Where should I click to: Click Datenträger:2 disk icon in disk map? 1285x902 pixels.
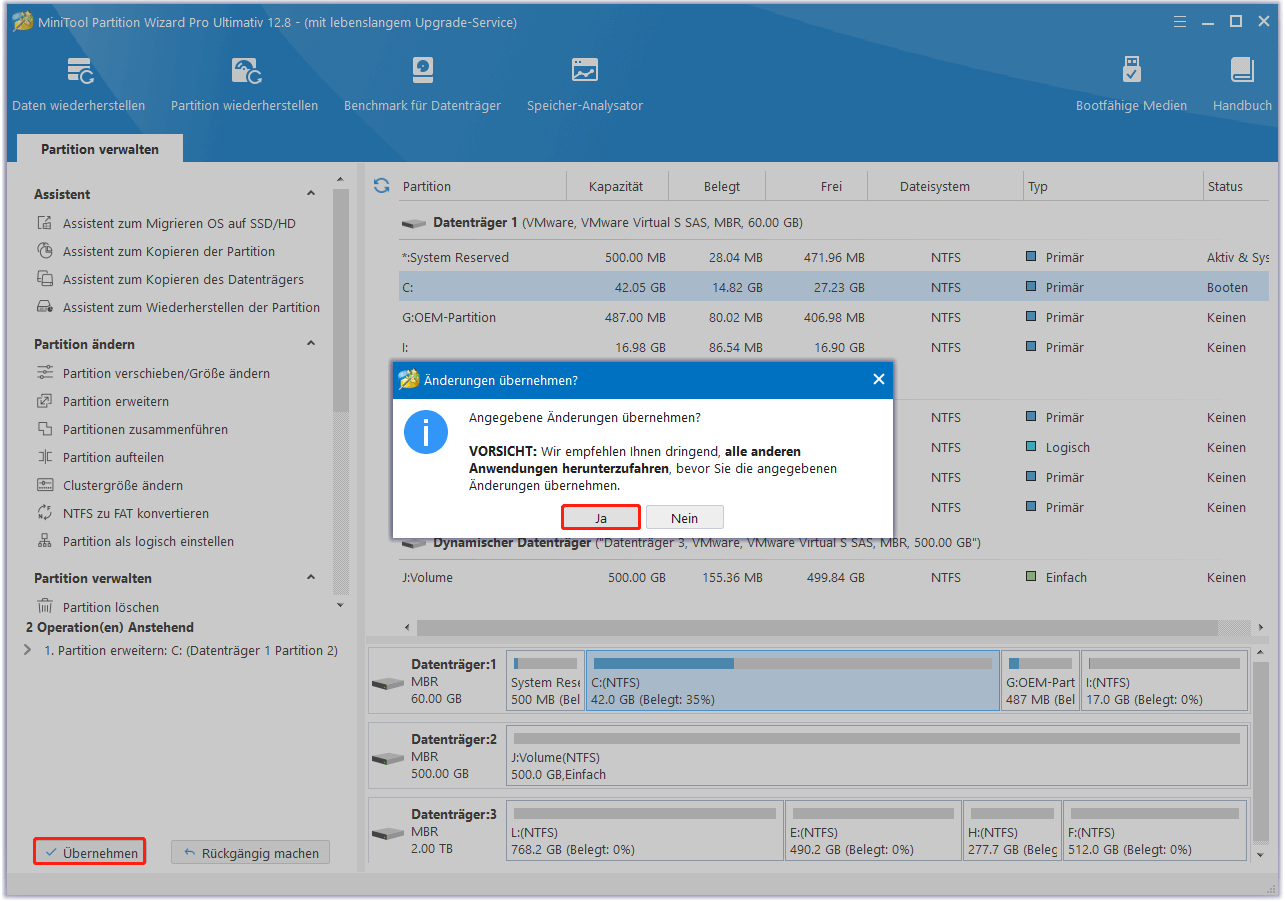[x=388, y=758]
